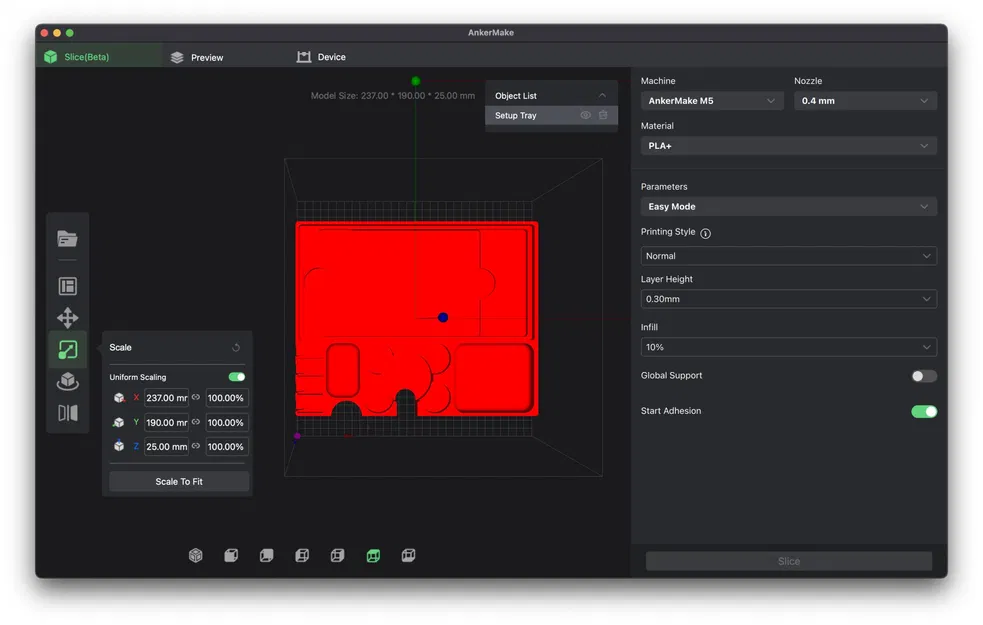Select the Mirror tool
Screen dimensions: 983x625
point(67,413)
